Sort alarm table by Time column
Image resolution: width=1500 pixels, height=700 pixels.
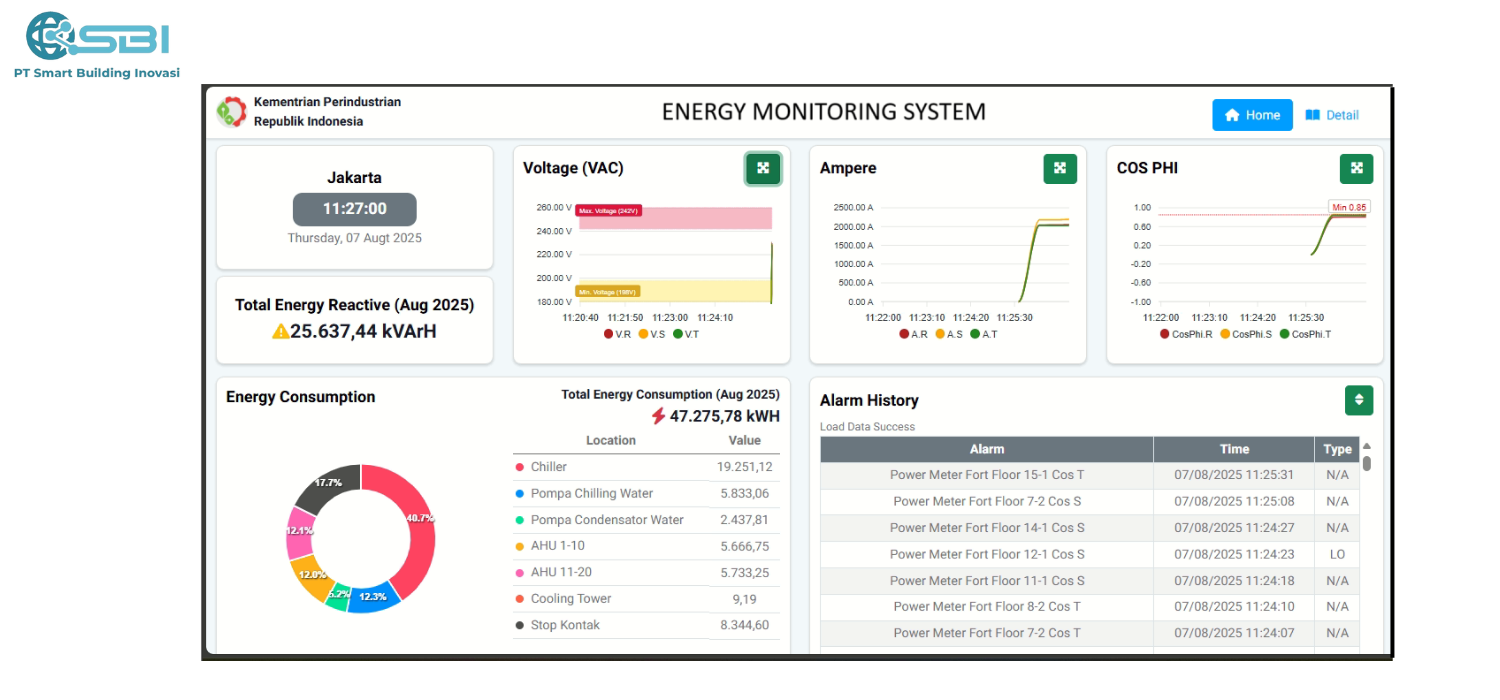(x=1233, y=449)
